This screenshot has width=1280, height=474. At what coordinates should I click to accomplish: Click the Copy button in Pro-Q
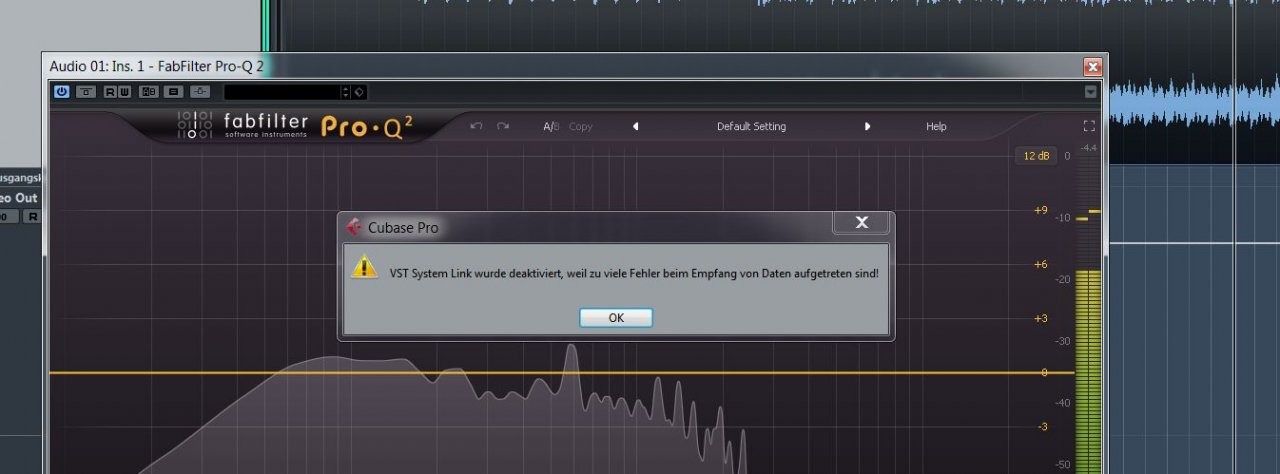point(581,127)
